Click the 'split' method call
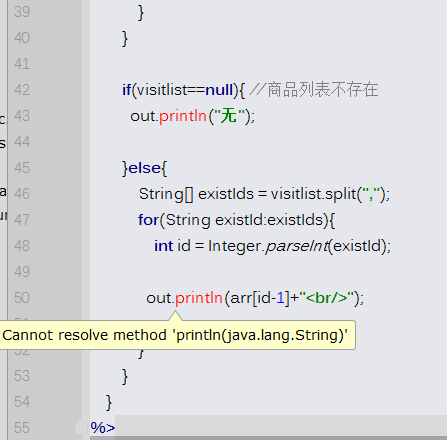This screenshot has width=447, height=440. (x=341, y=194)
